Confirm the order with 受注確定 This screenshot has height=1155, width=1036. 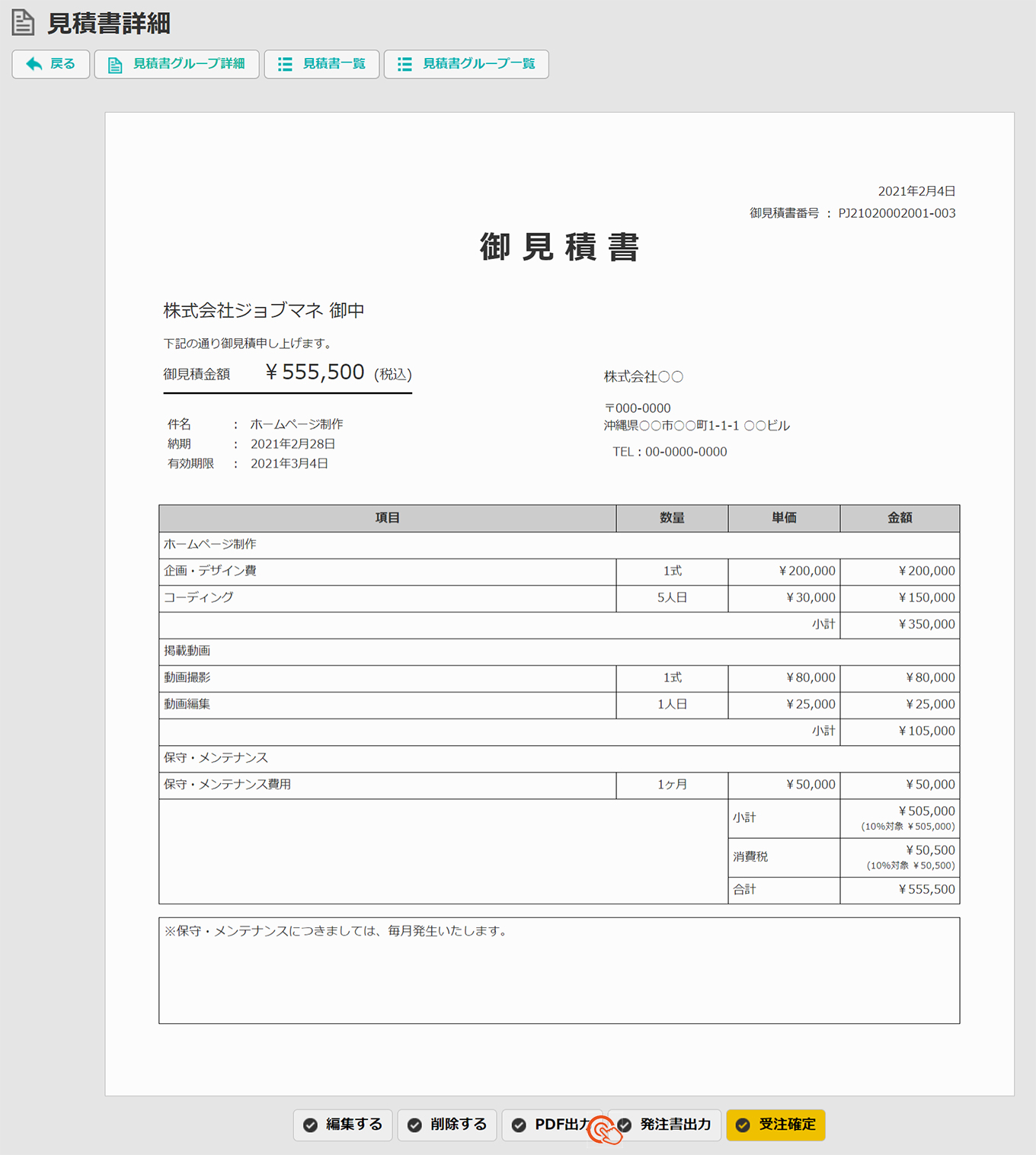775,1125
